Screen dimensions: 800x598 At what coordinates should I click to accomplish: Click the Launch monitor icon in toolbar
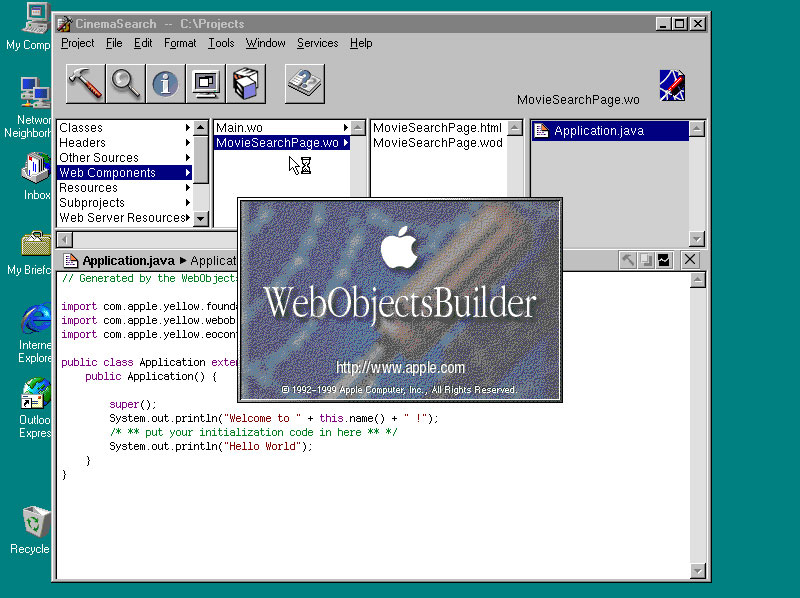click(x=206, y=83)
